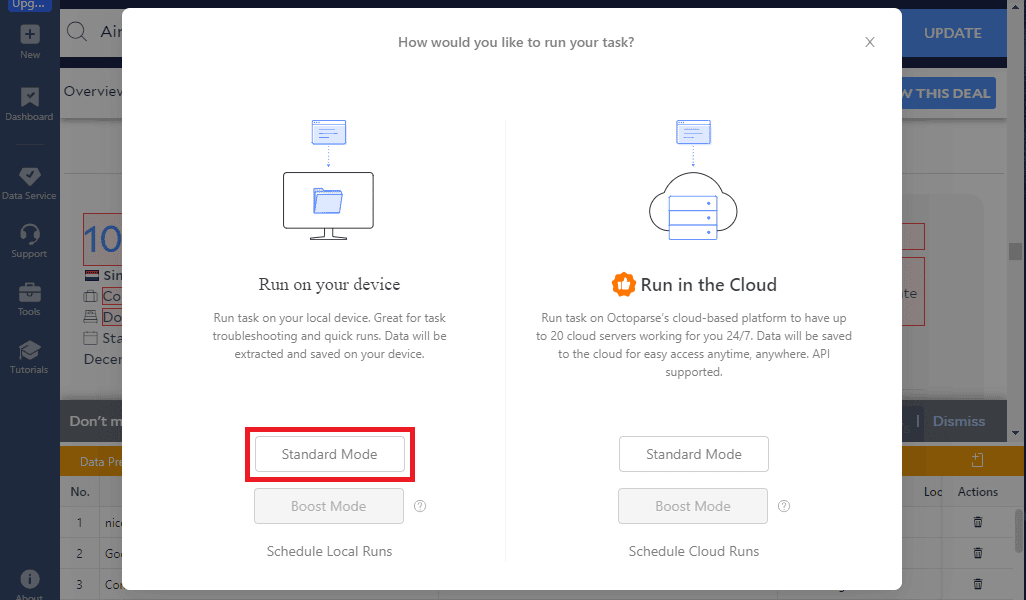Open the About info icon
The height and width of the screenshot is (600, 1026).
pos(29,579)
